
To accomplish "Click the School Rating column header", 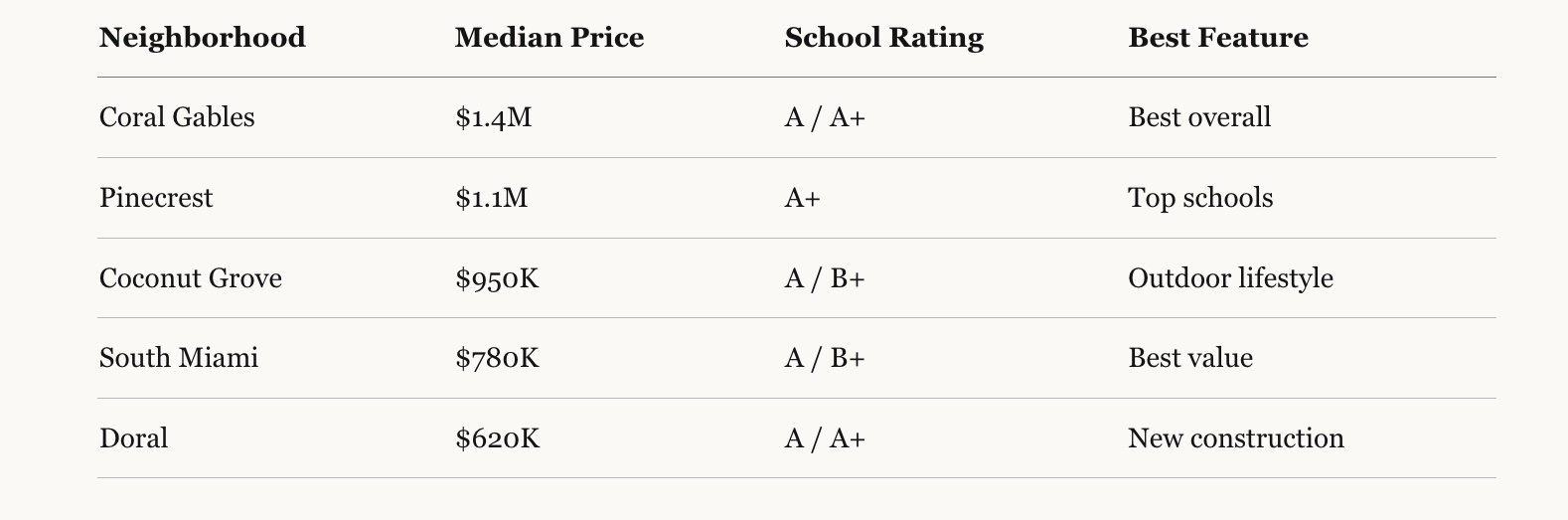I will point(884,38).
